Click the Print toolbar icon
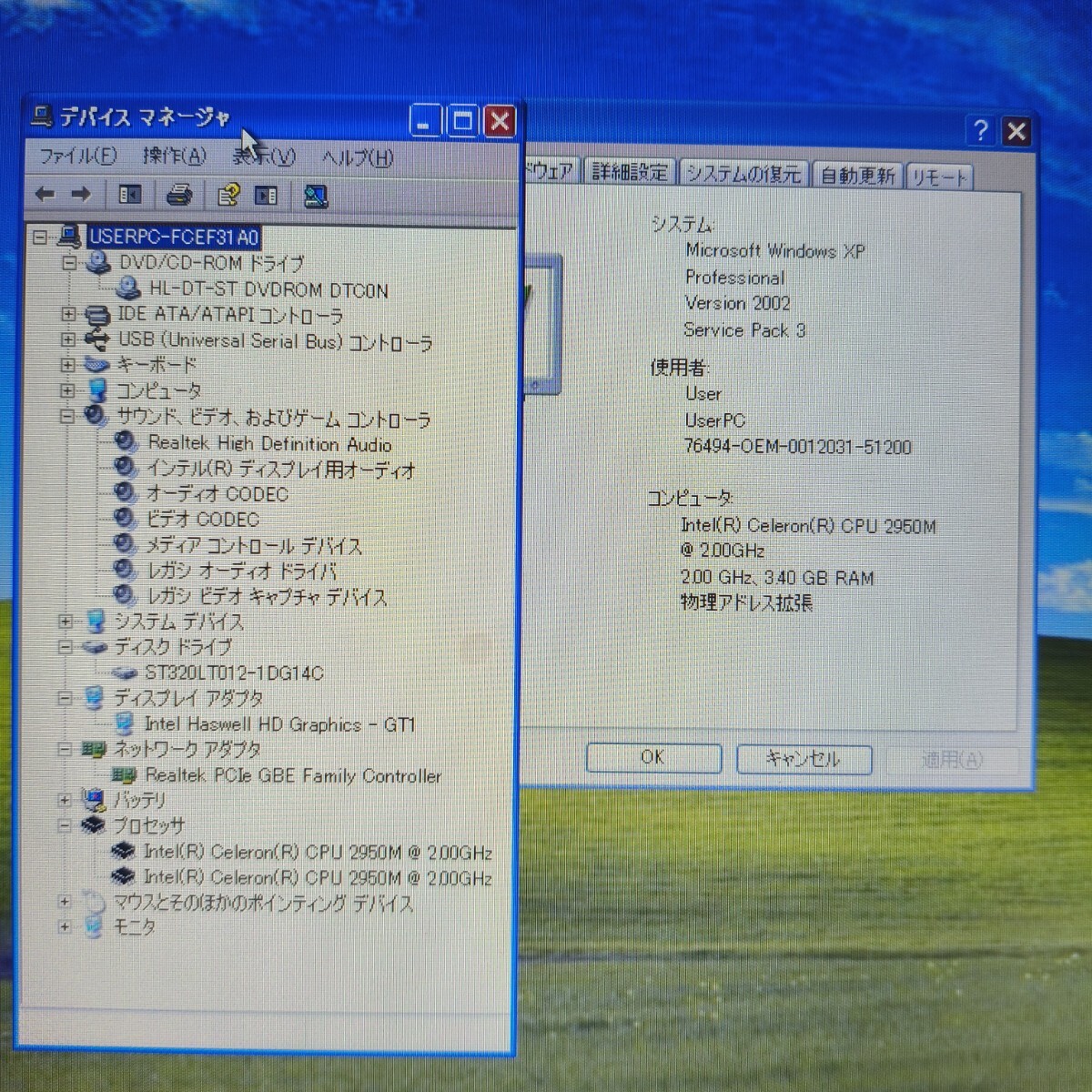The height and width of the screenshot is (1092, 1092). 179,195
